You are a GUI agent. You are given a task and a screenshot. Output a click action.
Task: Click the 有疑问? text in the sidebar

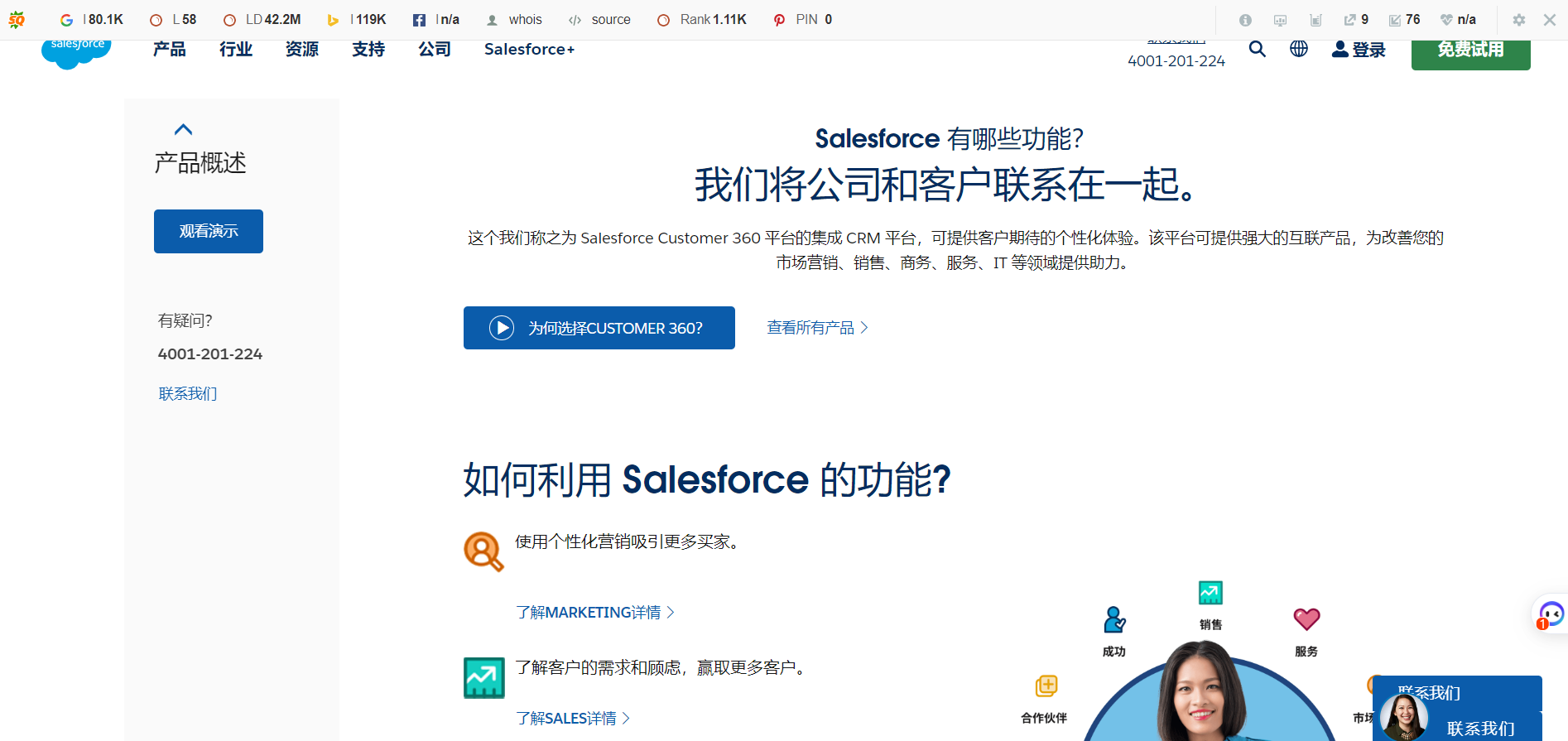click(185, 320)
